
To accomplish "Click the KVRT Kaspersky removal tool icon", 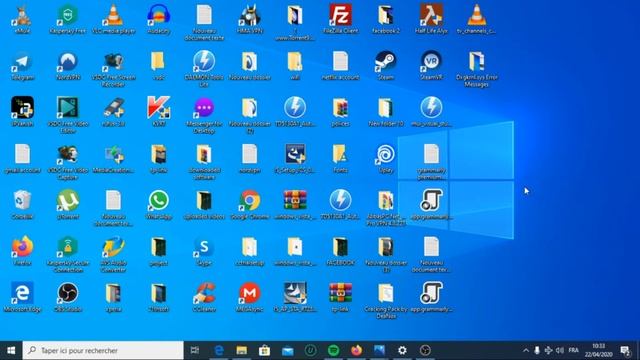I will click(159, 112).
